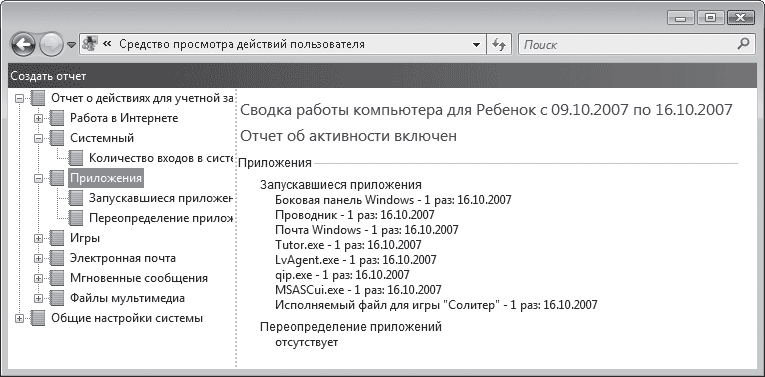Collapse the Приложения tree node

point(39,179)
